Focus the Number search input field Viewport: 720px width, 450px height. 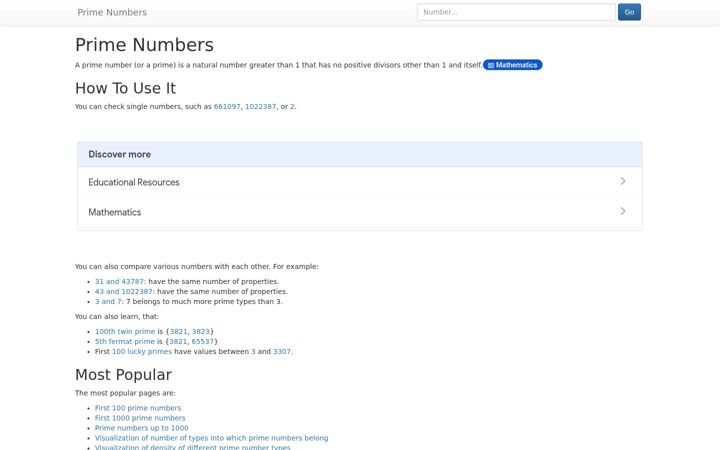[516, 12]
